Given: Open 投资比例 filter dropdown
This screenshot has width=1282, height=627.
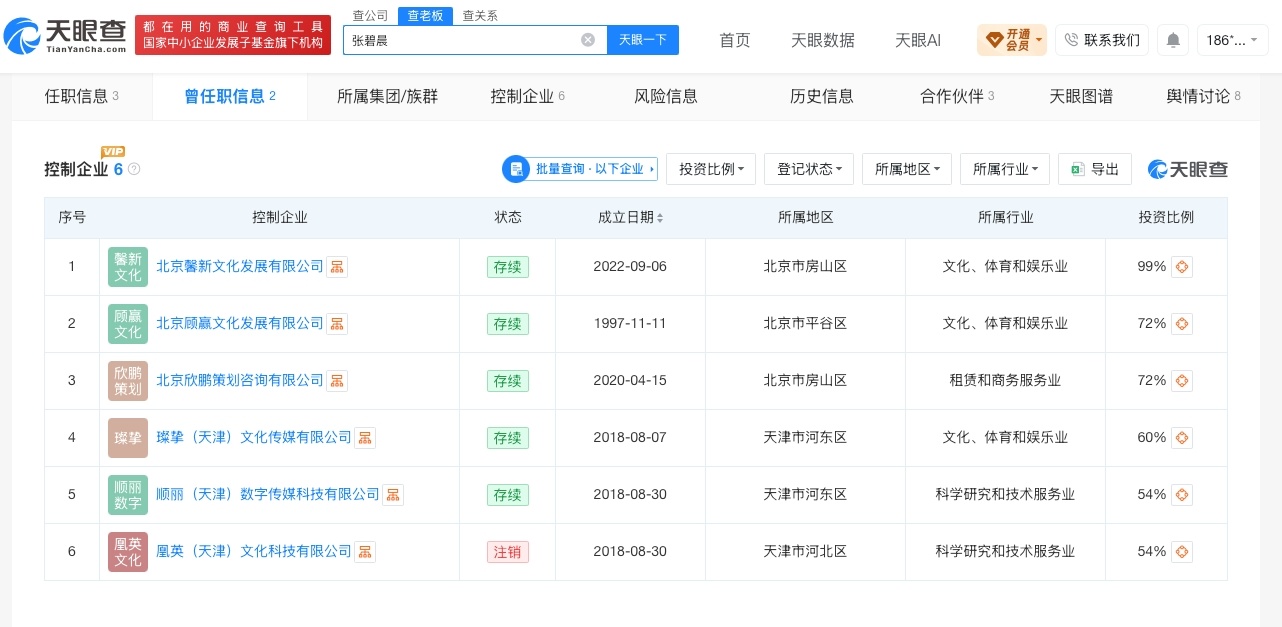Looking at the screenshot, I should click(x=711, y=169).
